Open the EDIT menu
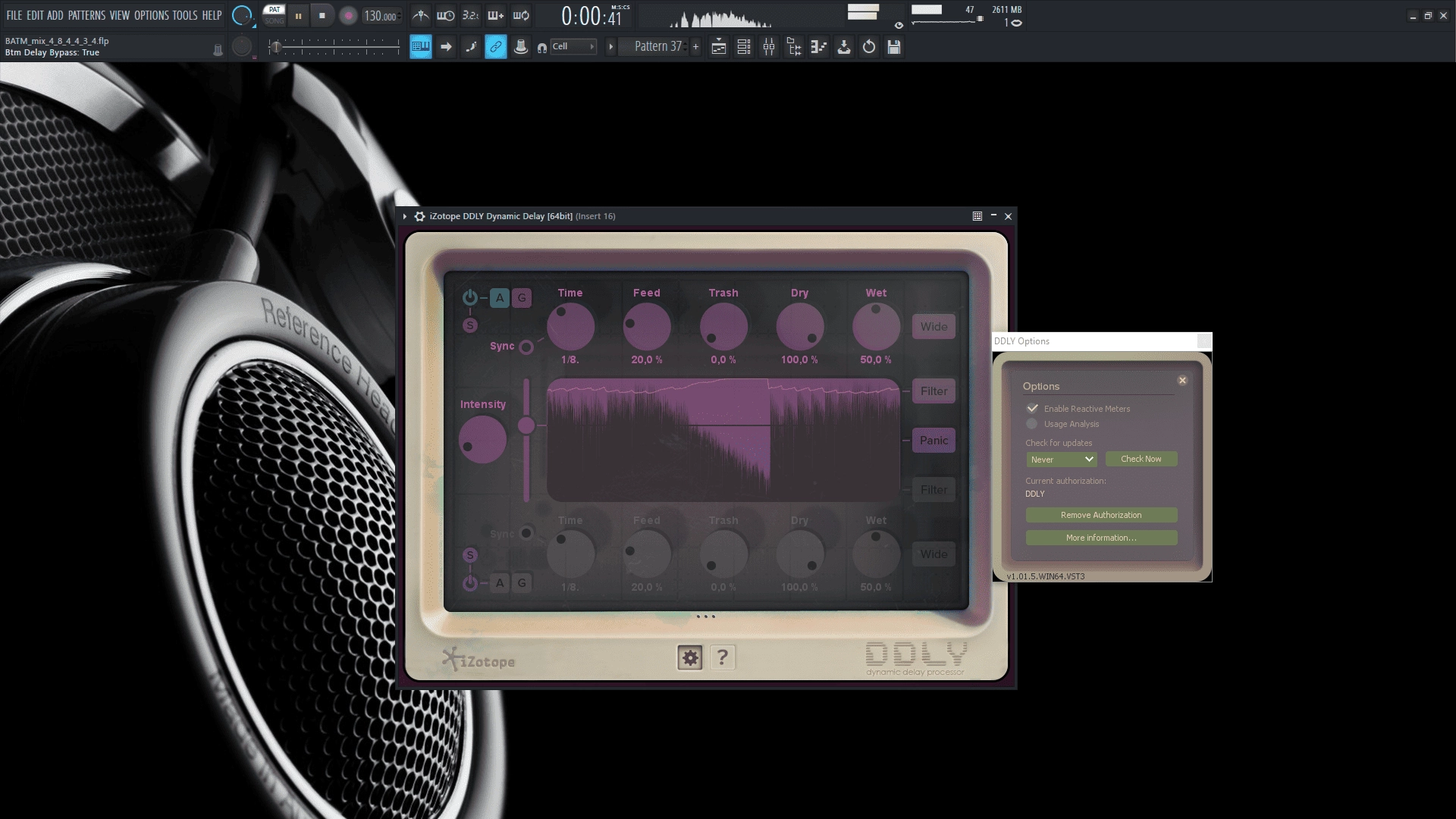This screenshot has width=1456, height=819. (35, 15)
